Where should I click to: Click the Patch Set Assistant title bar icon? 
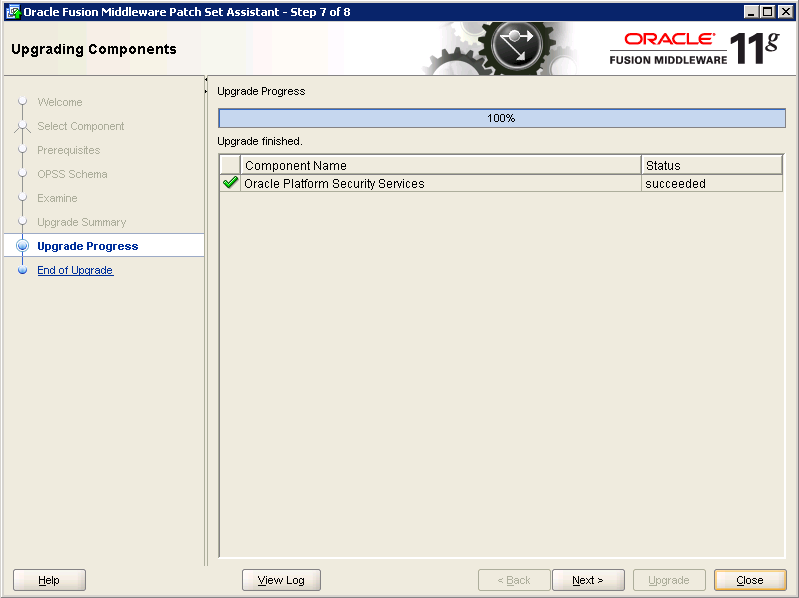13,12
